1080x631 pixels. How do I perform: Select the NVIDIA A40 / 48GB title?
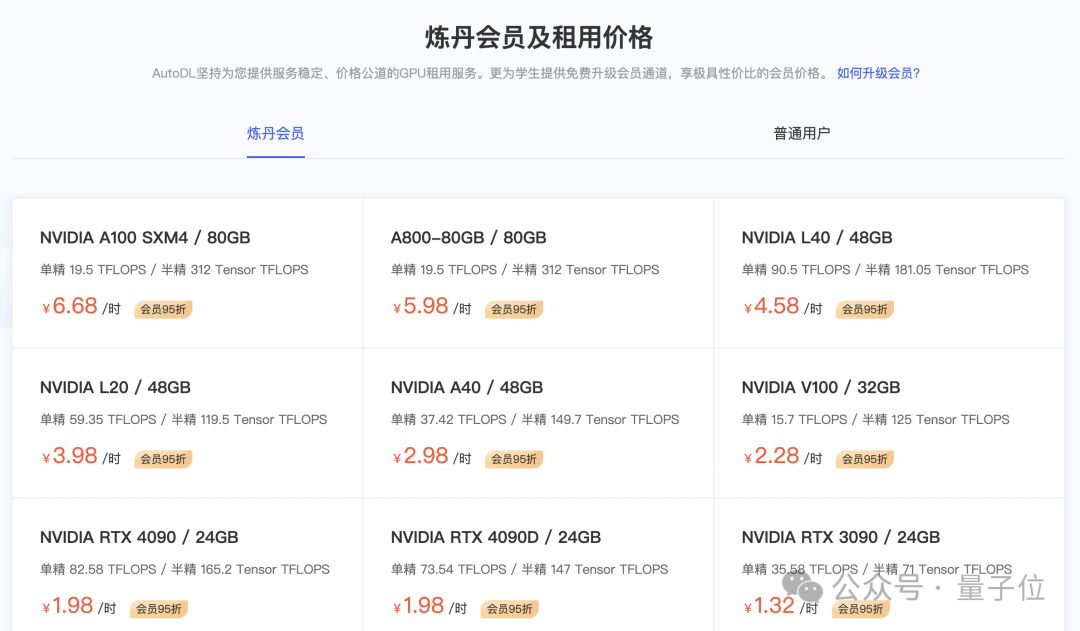467,387
